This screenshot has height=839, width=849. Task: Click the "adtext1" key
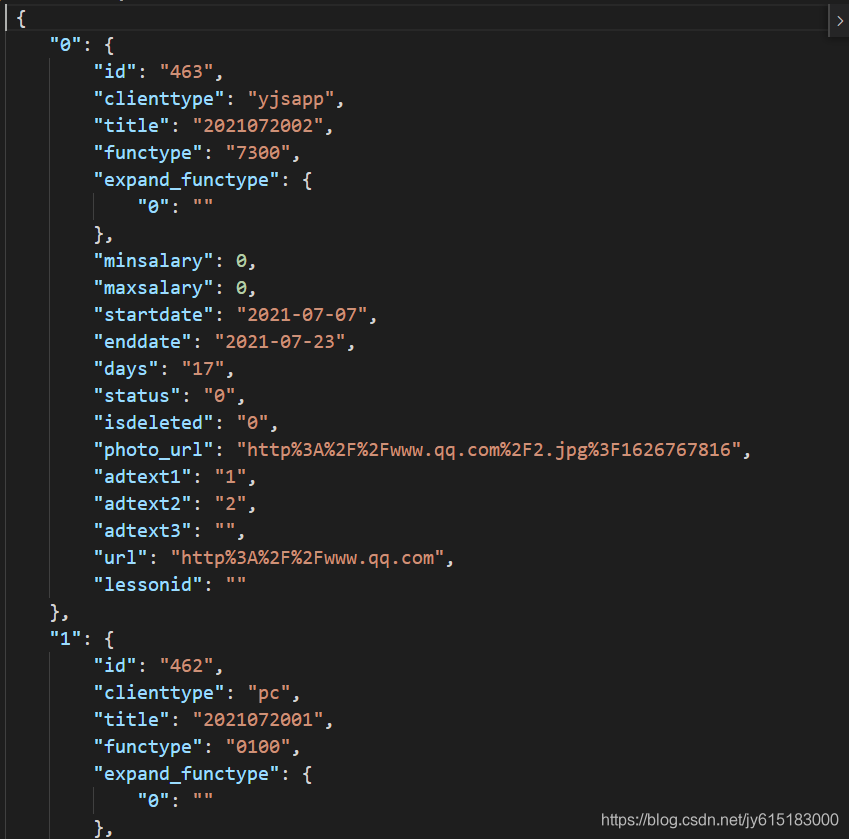pyautogui.click(x=142, y=477)
